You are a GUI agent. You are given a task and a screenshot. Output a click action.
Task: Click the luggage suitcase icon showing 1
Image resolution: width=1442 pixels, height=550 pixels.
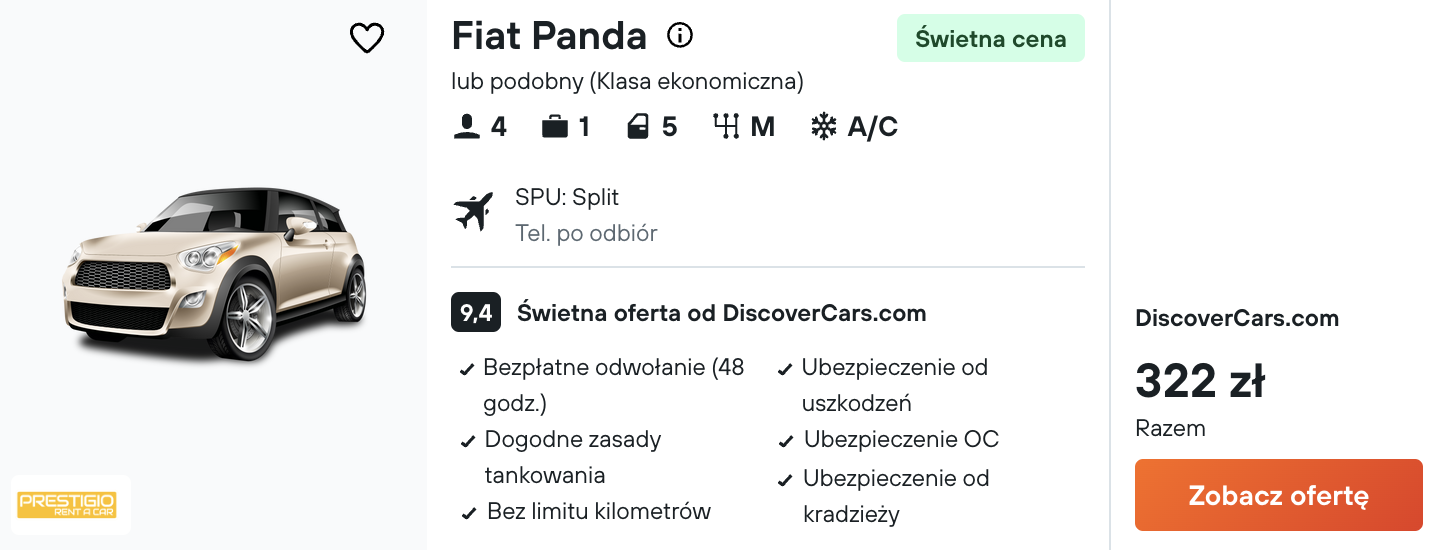554,127
